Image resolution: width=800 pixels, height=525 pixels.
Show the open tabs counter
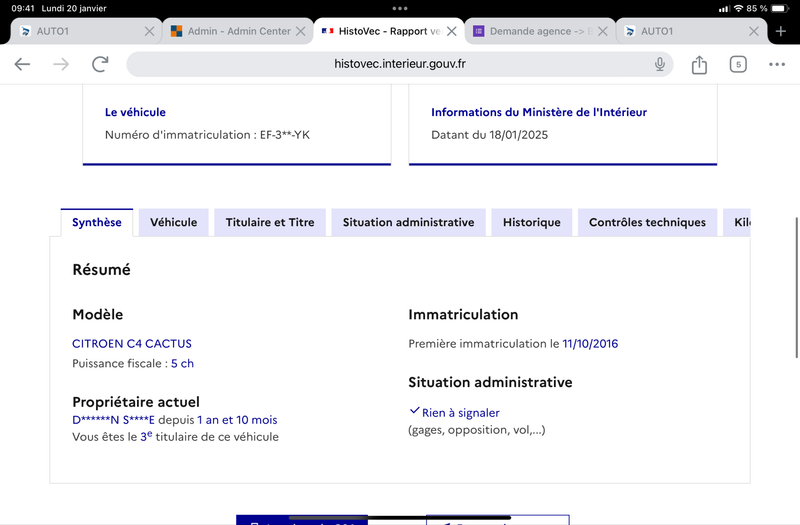738,64
